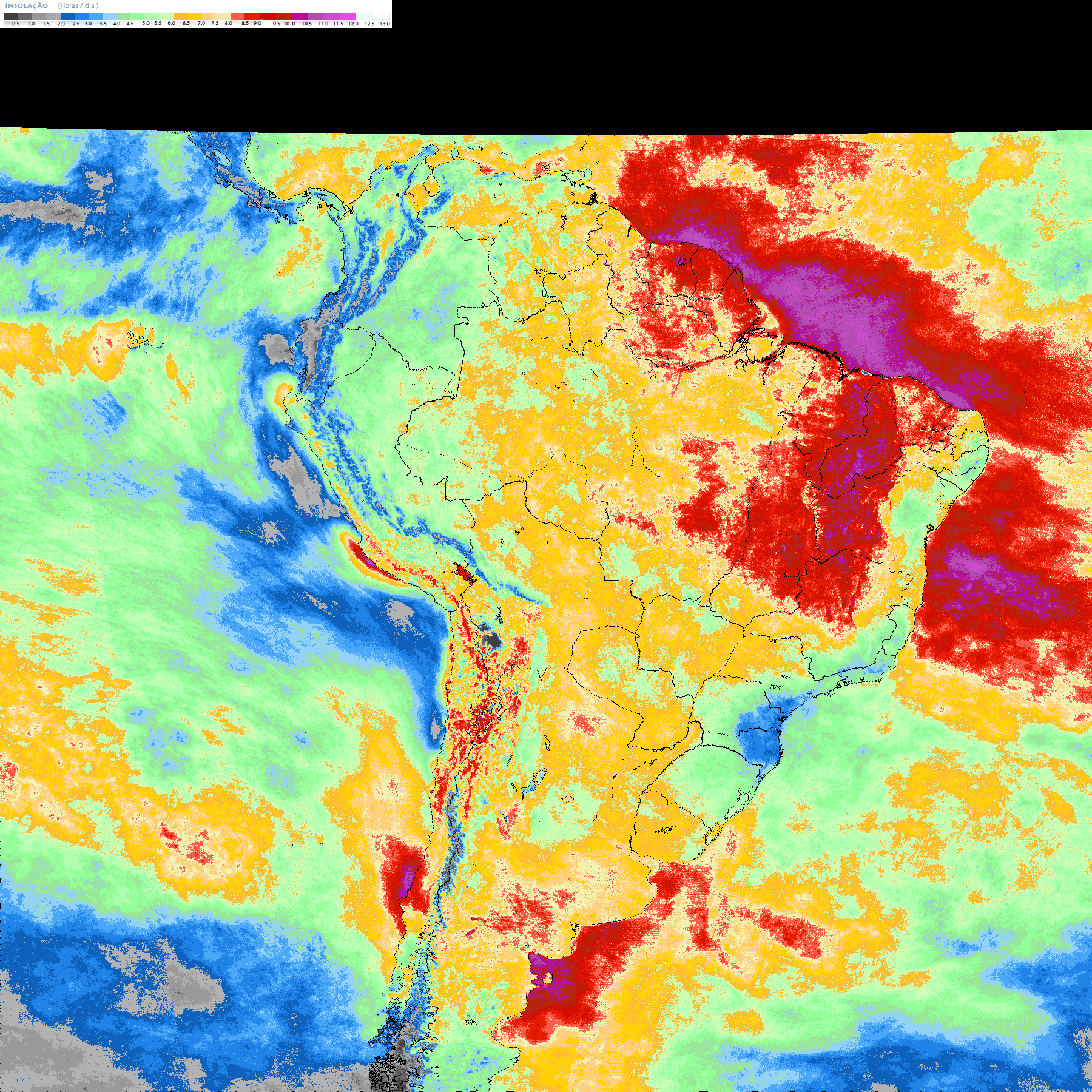Click the darkest gray swatch in legend
1092x1092 pixels.
10,16
